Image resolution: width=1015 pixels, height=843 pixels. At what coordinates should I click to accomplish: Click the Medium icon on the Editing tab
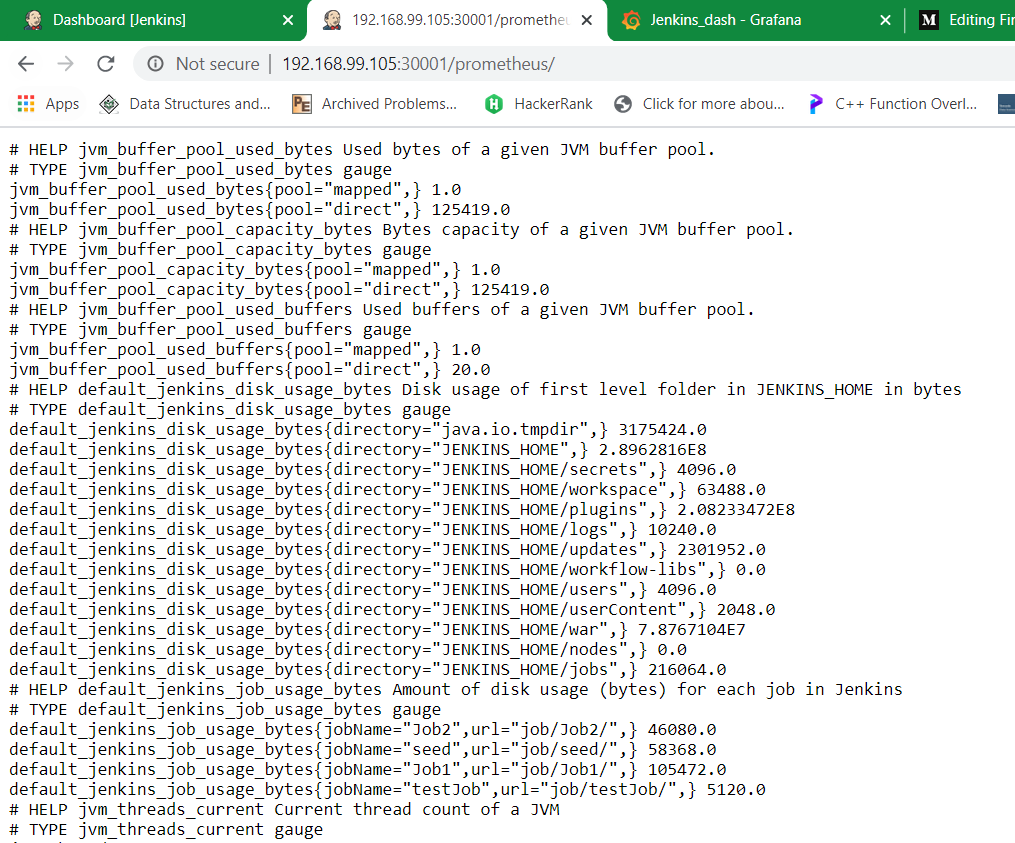[x=929, y=19]
